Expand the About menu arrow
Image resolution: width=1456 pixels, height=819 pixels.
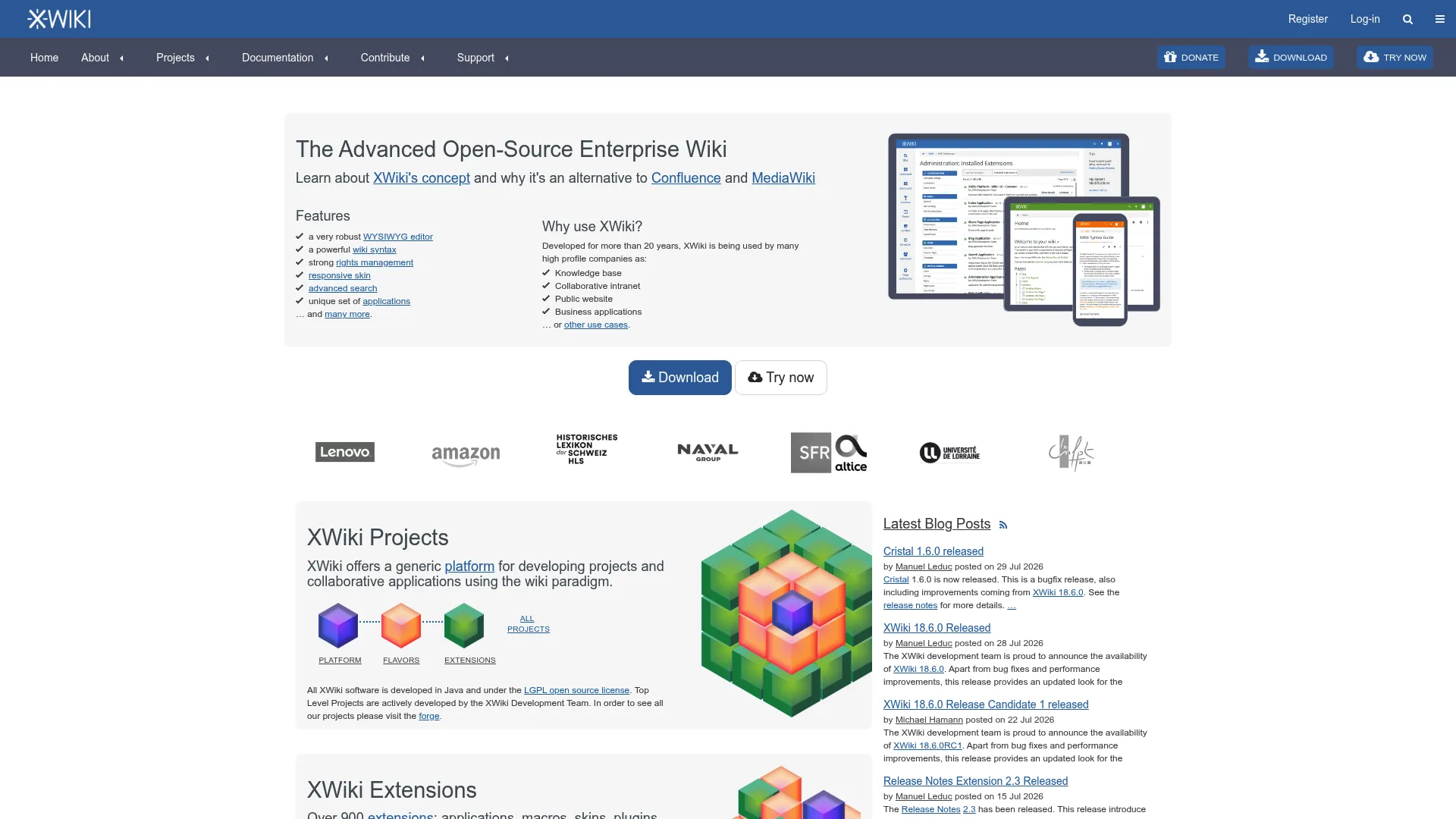[x=121, y=58]
